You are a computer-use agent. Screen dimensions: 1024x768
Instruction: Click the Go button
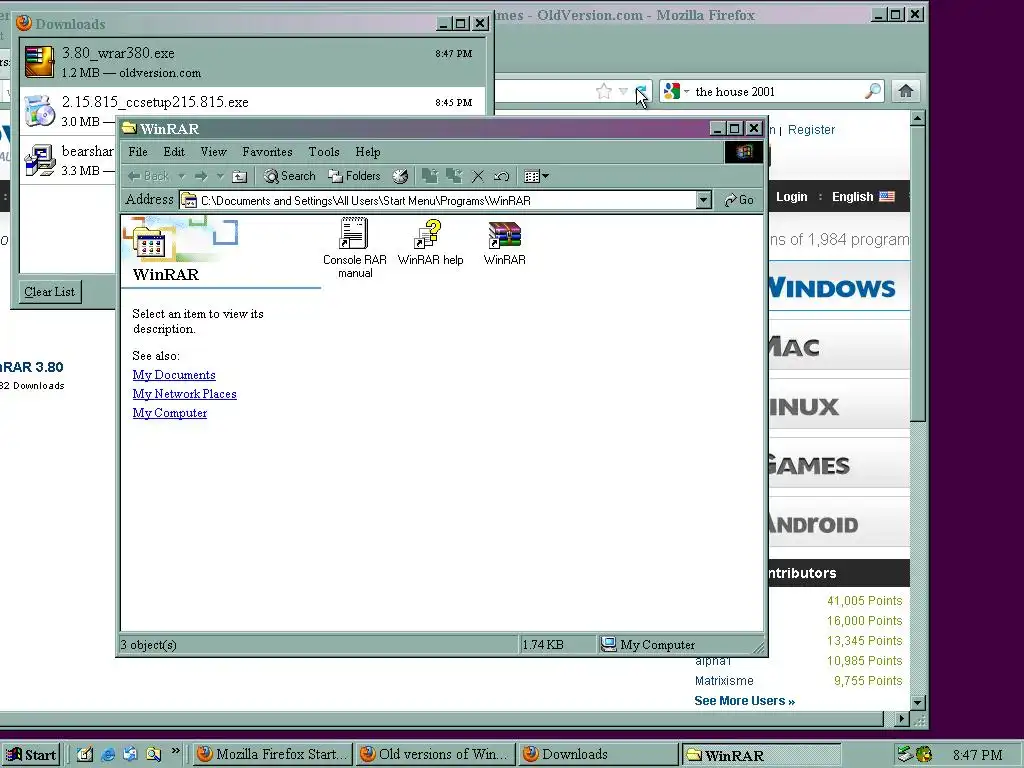click(739, 200)
